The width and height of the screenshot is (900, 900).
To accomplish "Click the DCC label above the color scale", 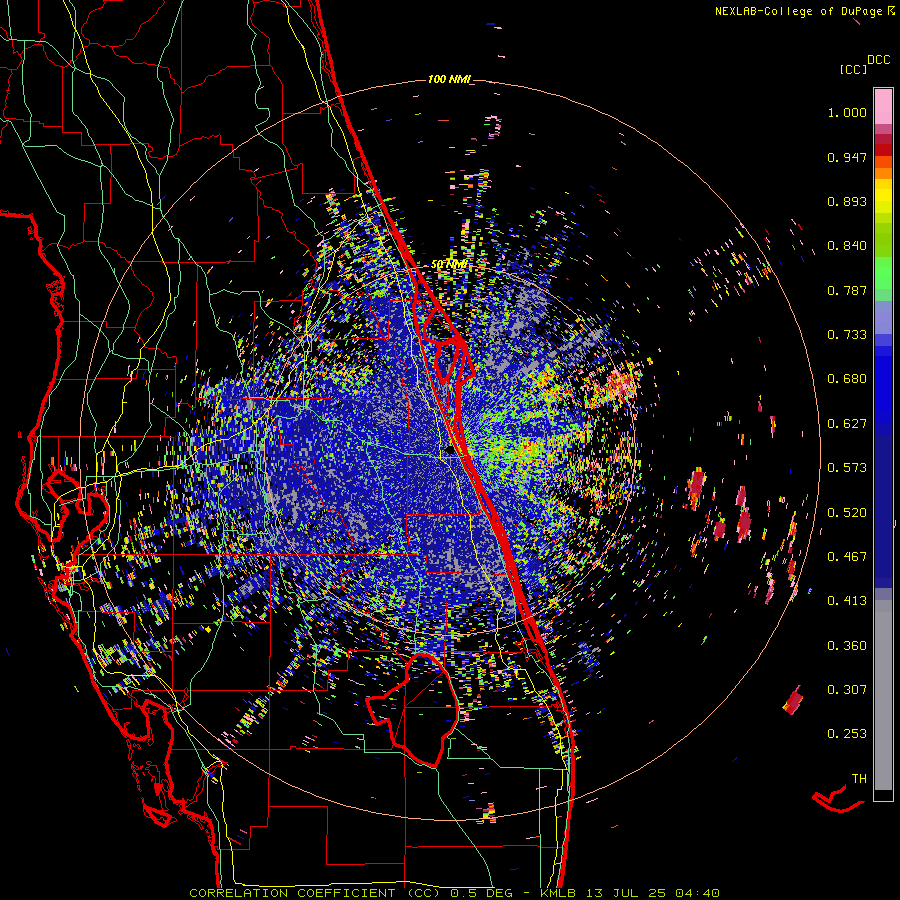I will 878,60.
